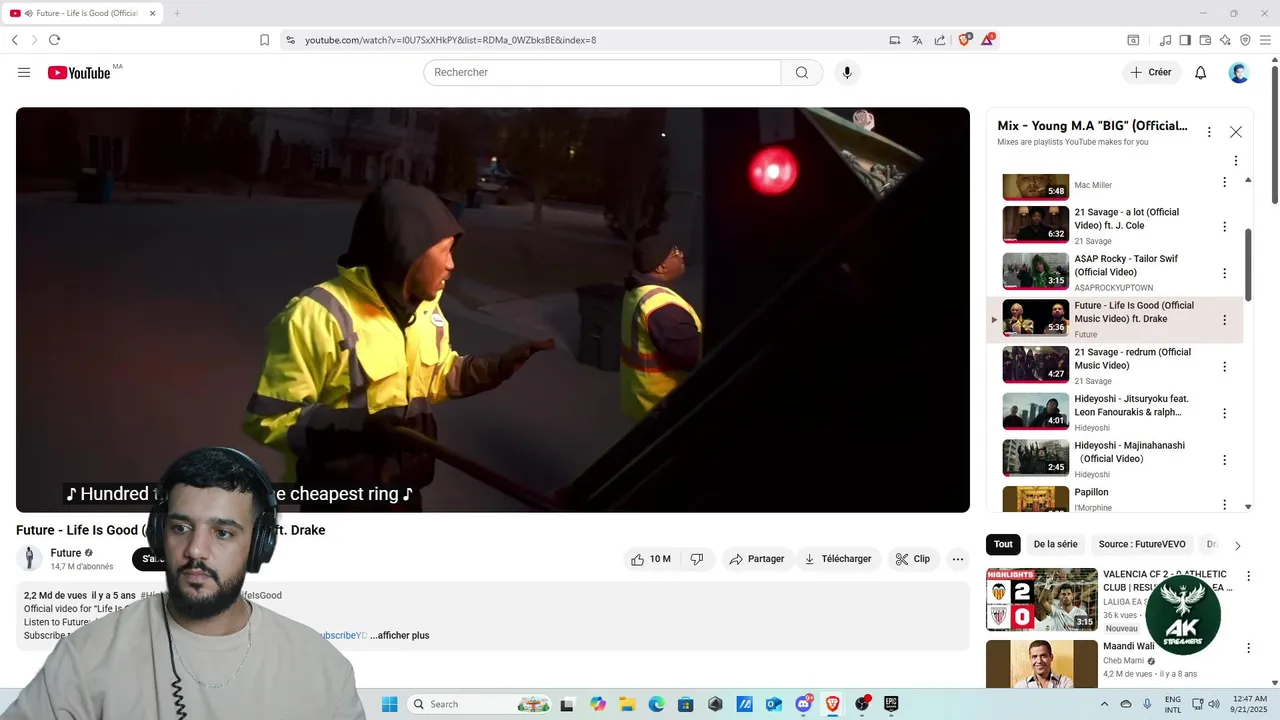Screen dimensions: 1280x720
Task: Like the video (10 M)
Action: (x=650, y=559)
